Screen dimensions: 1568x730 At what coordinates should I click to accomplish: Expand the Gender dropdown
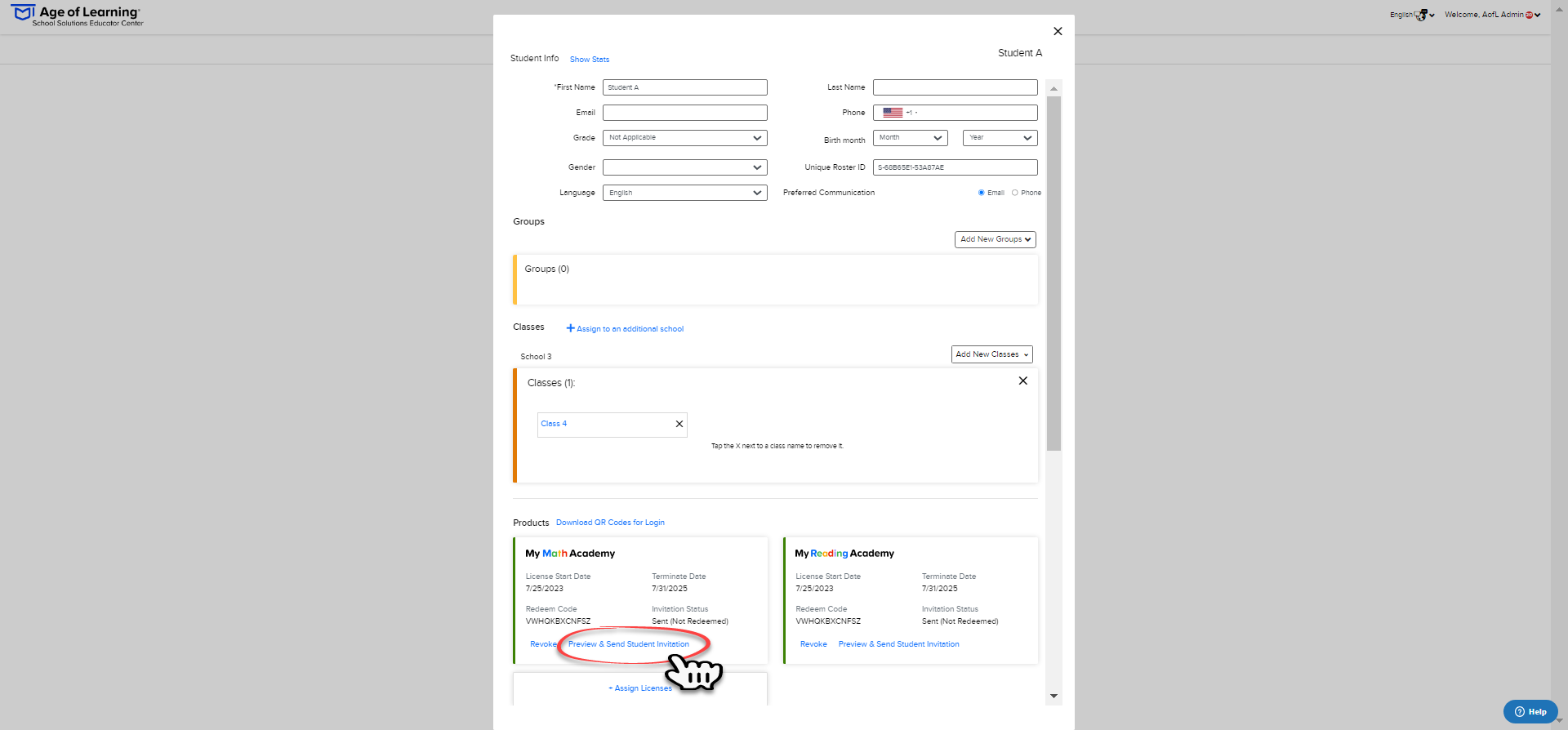click(x=685, y=167)
